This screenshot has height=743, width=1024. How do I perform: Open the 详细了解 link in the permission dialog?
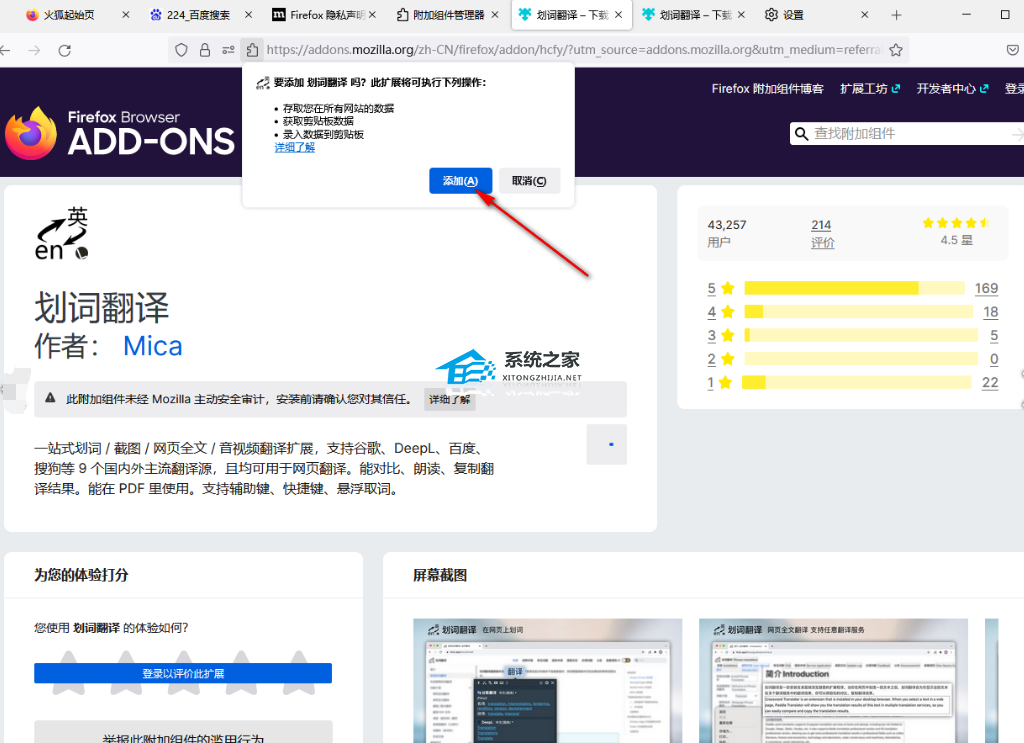coord(295,148)
